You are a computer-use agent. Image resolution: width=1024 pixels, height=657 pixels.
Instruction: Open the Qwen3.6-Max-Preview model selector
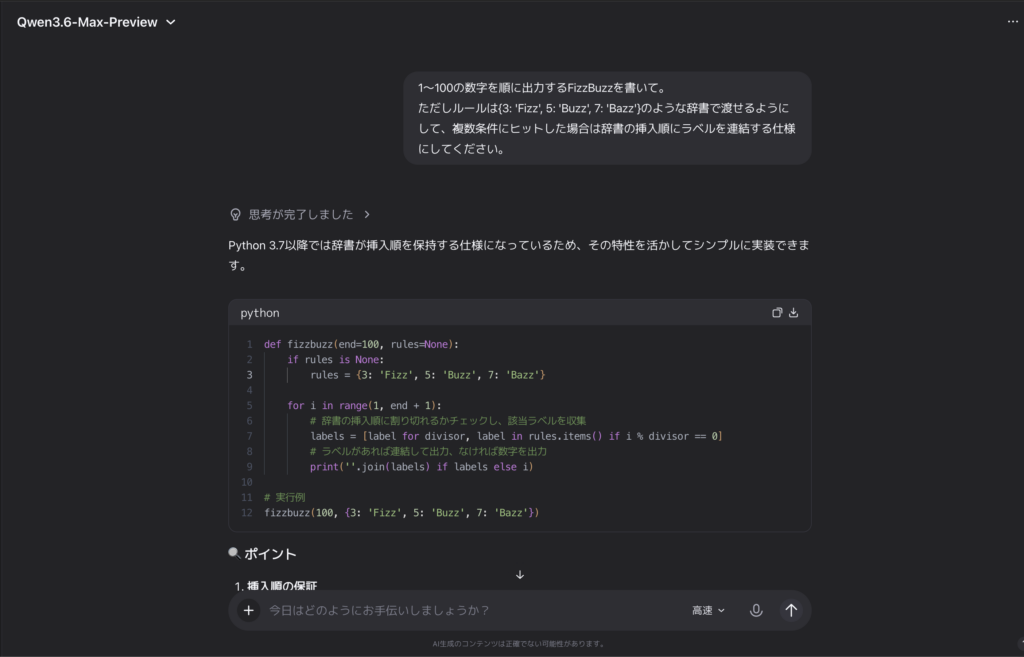[x=95, y=21]
